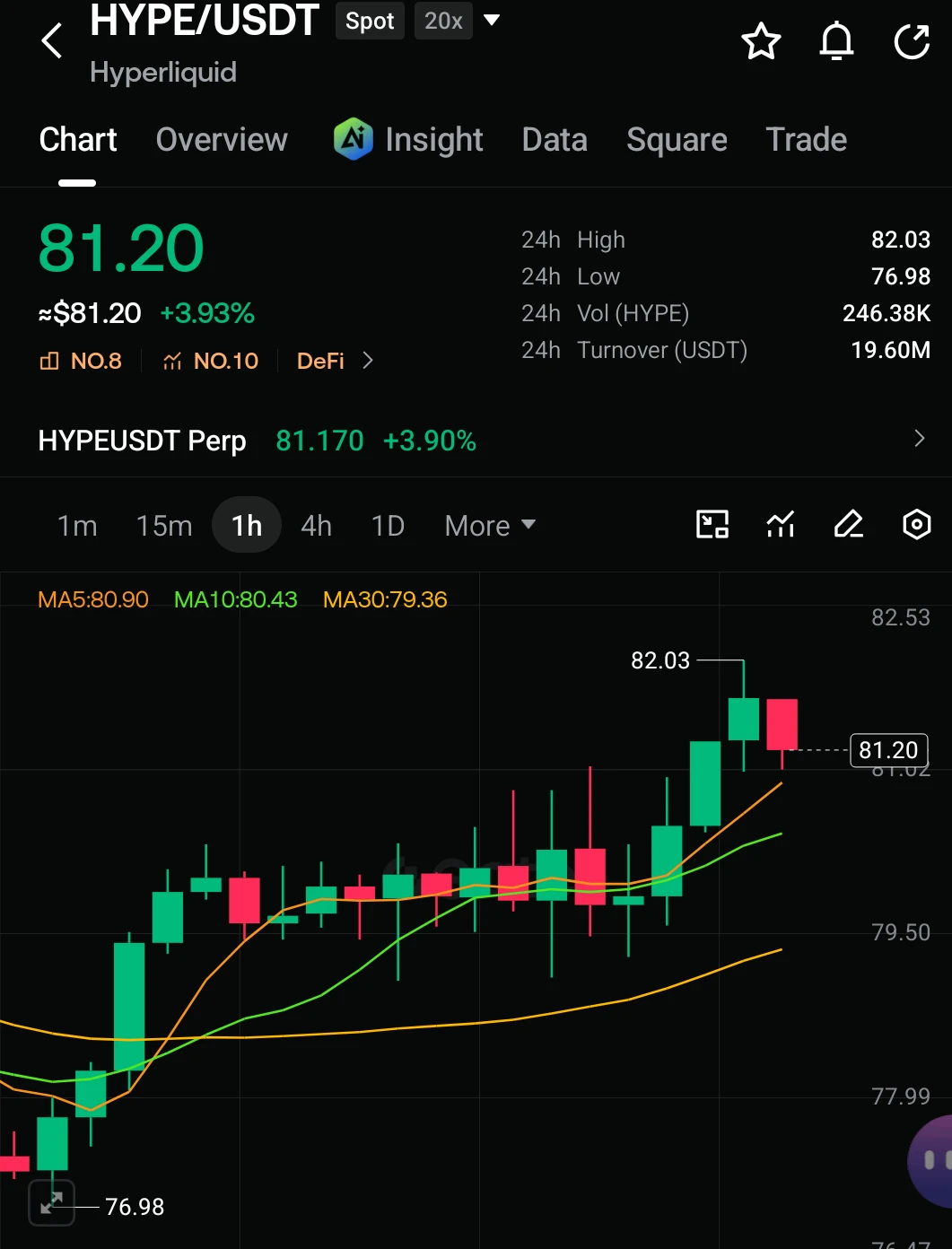Select the 1h timeframe
Screen dimensions: 952x1249
[247, 525]
